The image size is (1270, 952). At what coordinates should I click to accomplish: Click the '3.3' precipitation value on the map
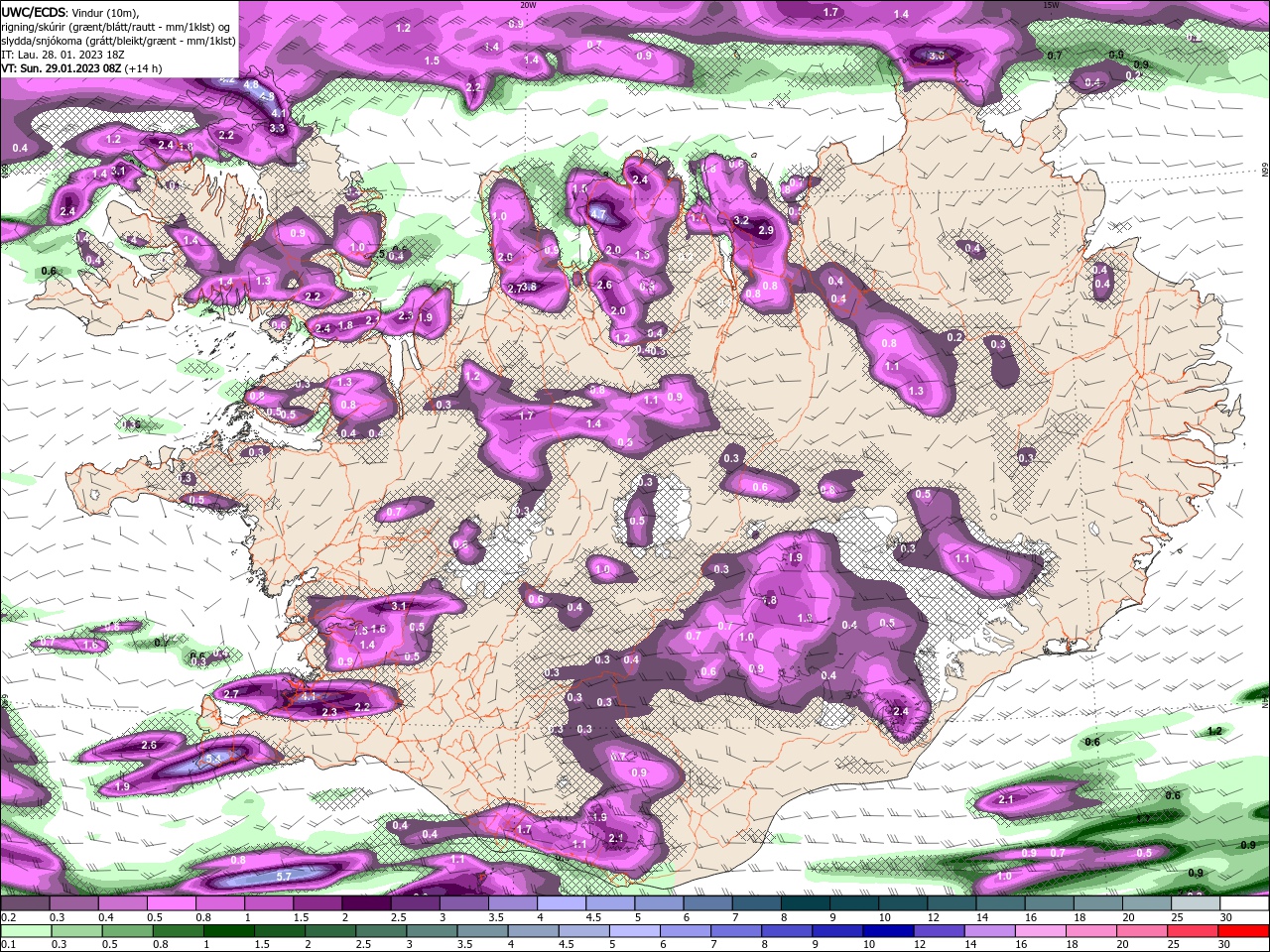pos(278,128)
